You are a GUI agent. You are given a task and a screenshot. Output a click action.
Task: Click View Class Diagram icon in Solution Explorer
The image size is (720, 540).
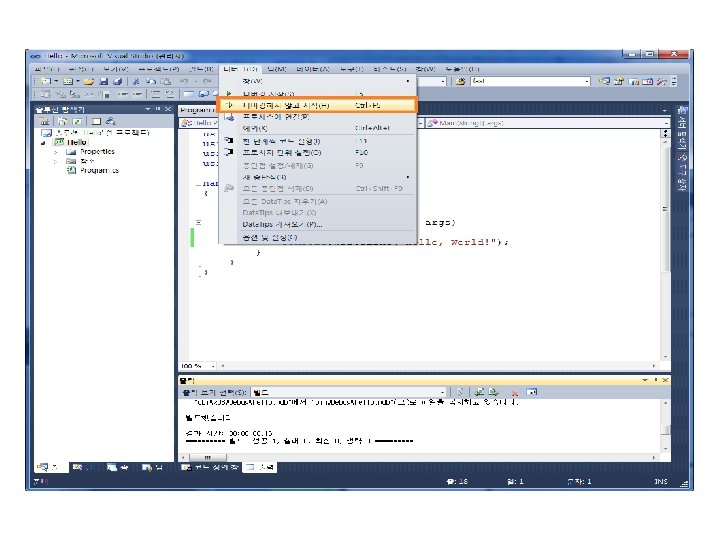[110, 121]
